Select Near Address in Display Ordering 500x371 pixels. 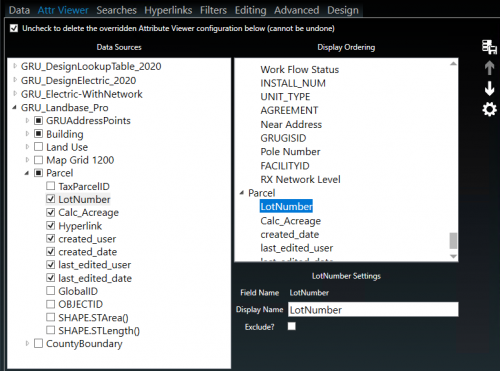click(291, 124)
